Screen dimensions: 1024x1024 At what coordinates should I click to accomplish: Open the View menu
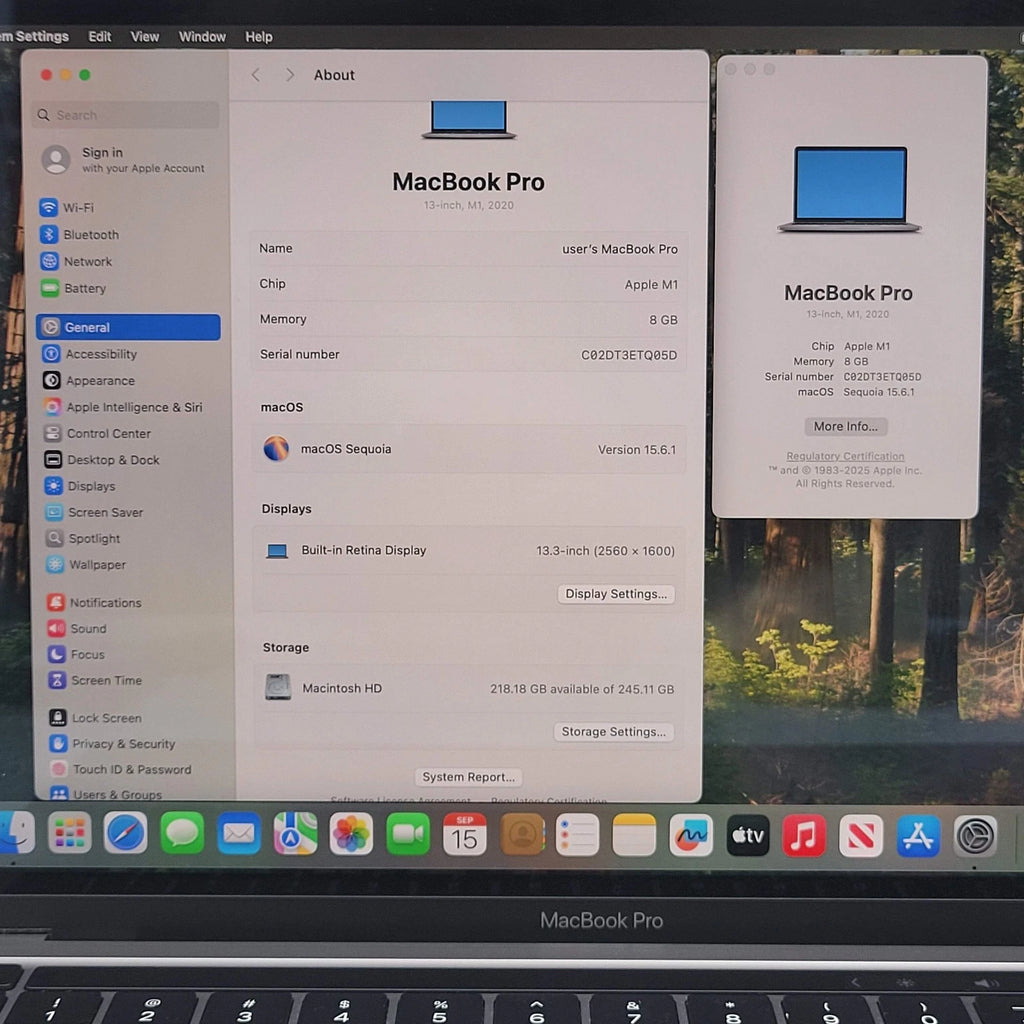pos(145,37)
